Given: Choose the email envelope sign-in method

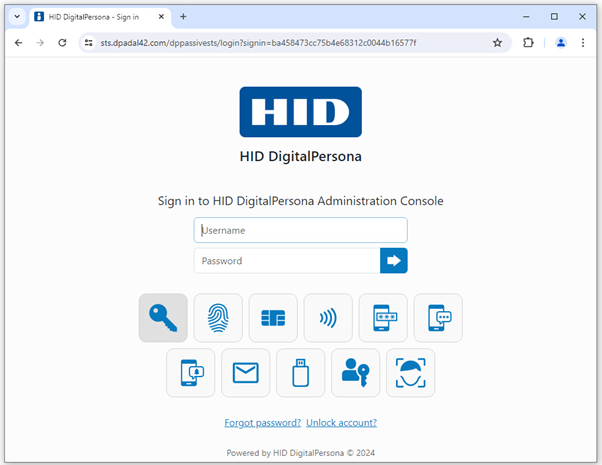Looking at the screenshot, I should [x=245, y=373].
